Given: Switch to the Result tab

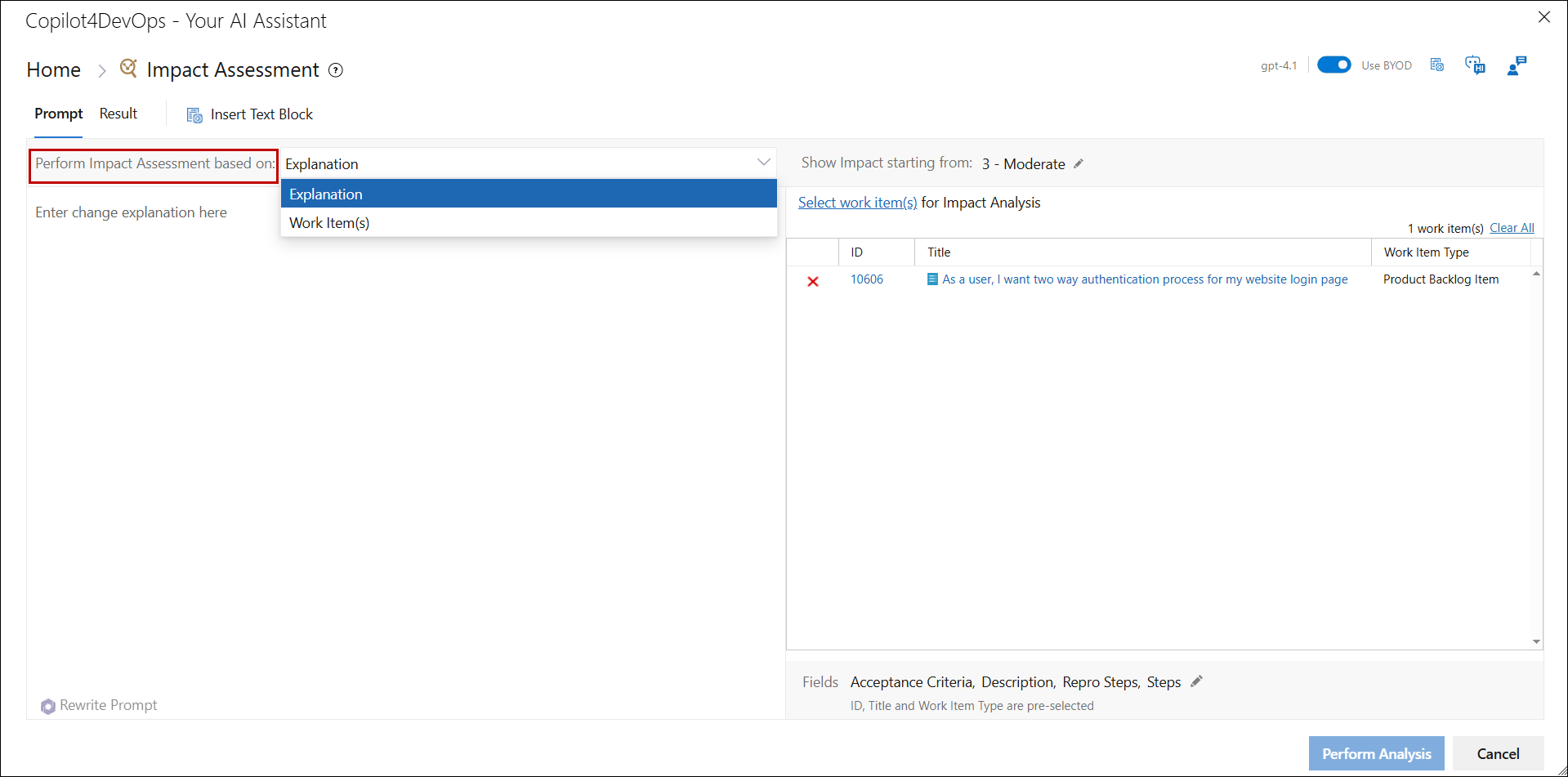Looking at the screenshot, I should (118, 114).
